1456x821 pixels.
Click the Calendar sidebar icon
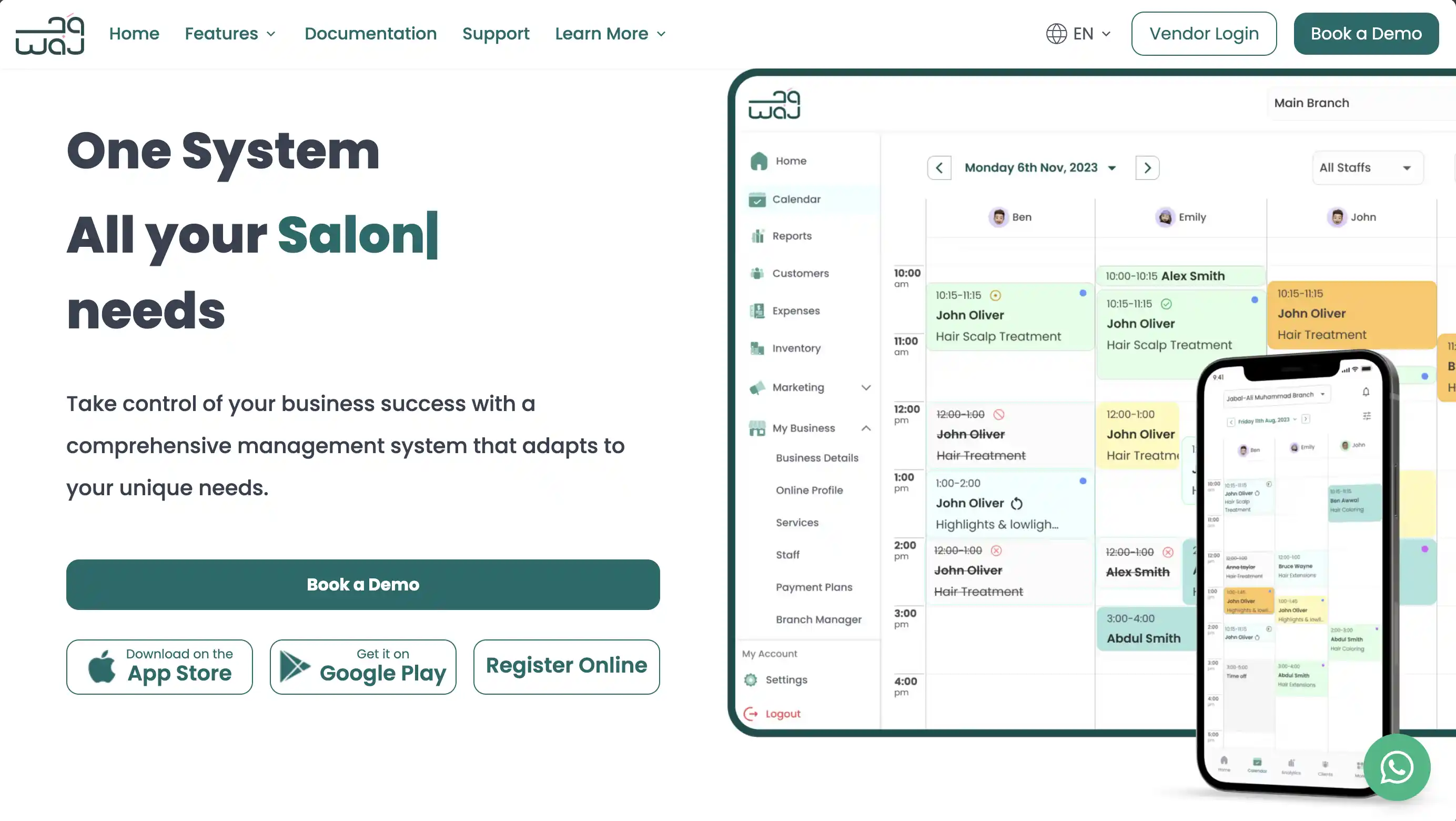[757, 199]
